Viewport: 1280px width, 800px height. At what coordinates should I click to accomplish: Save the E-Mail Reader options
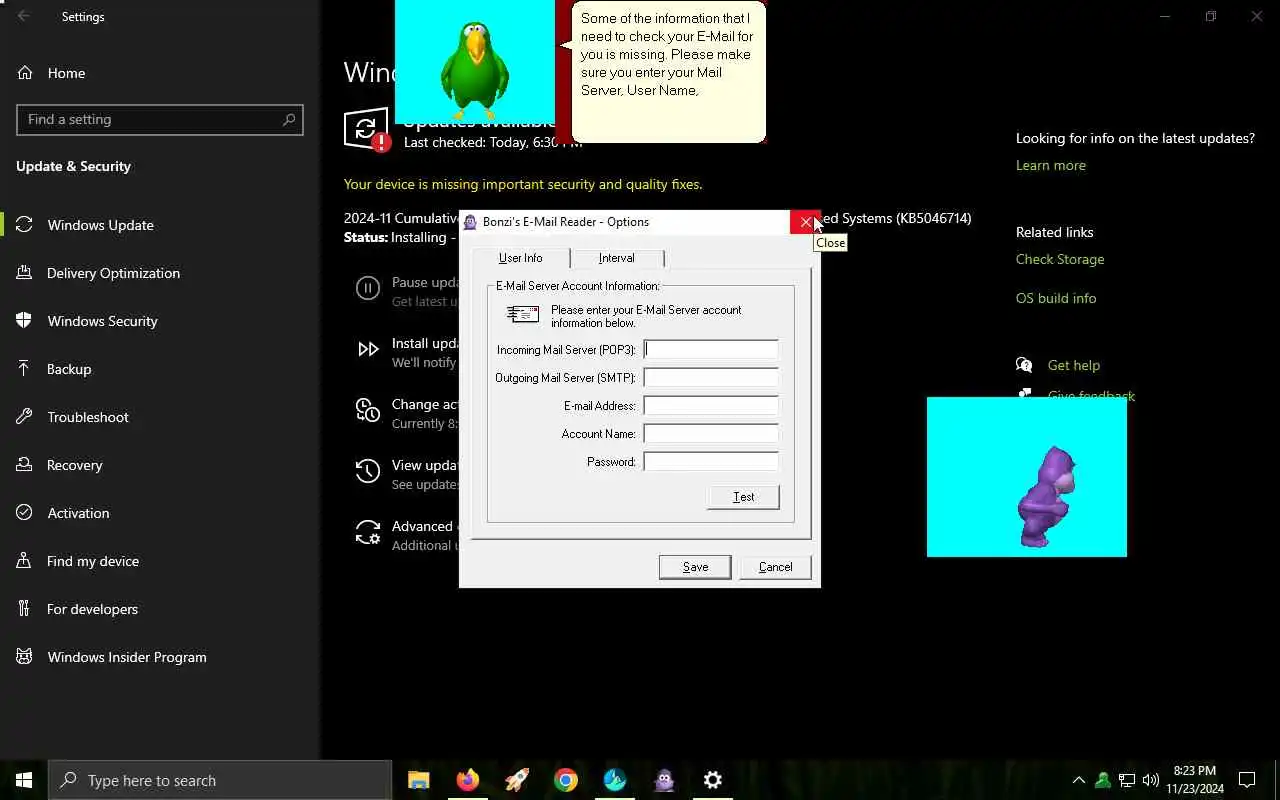click(x=695, y=567)
